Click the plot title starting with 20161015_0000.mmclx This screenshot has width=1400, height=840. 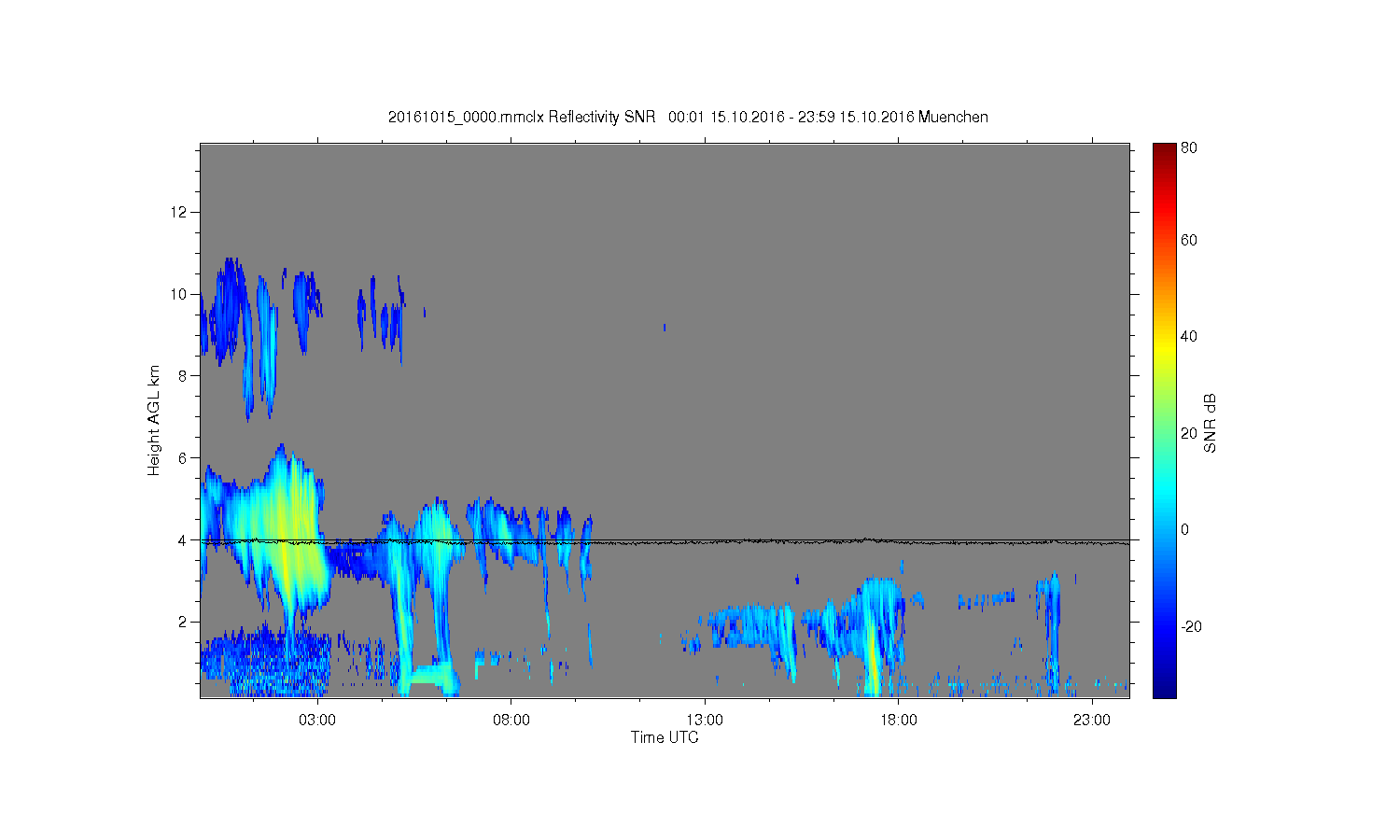click(x=688, y=117)
